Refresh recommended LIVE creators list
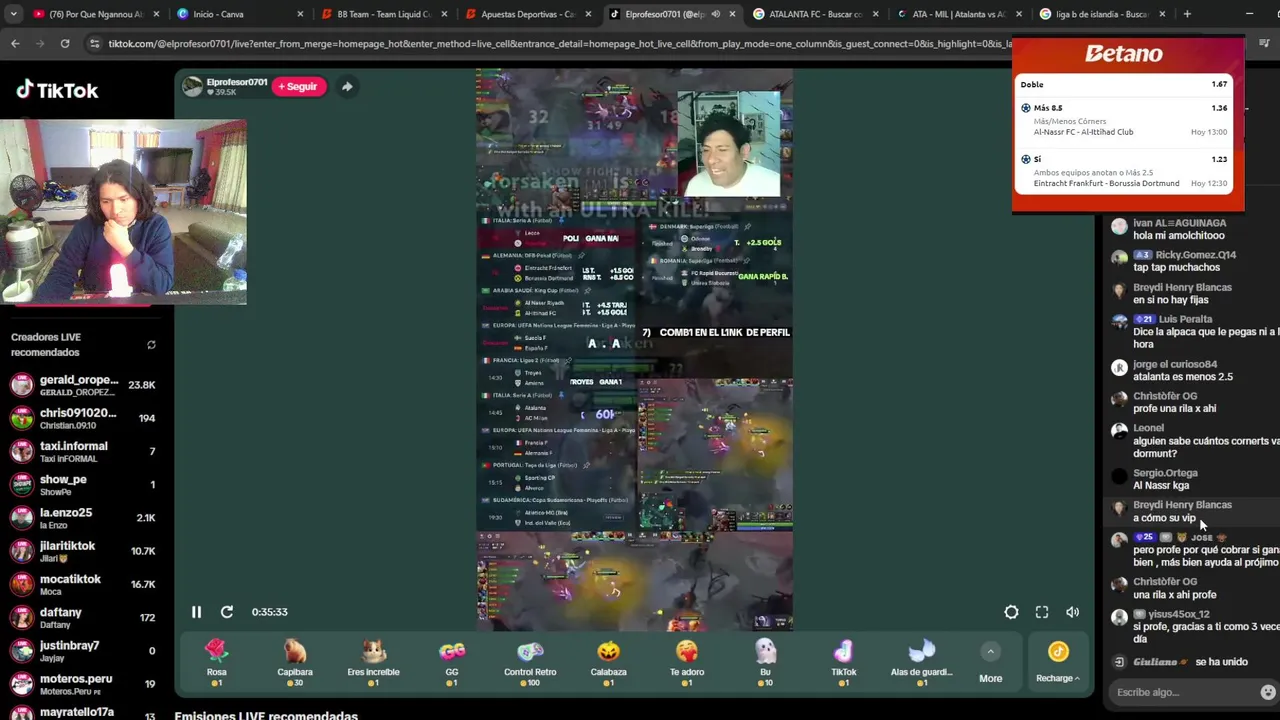Viewport: 1280px width, 720px height. [151, 345]
